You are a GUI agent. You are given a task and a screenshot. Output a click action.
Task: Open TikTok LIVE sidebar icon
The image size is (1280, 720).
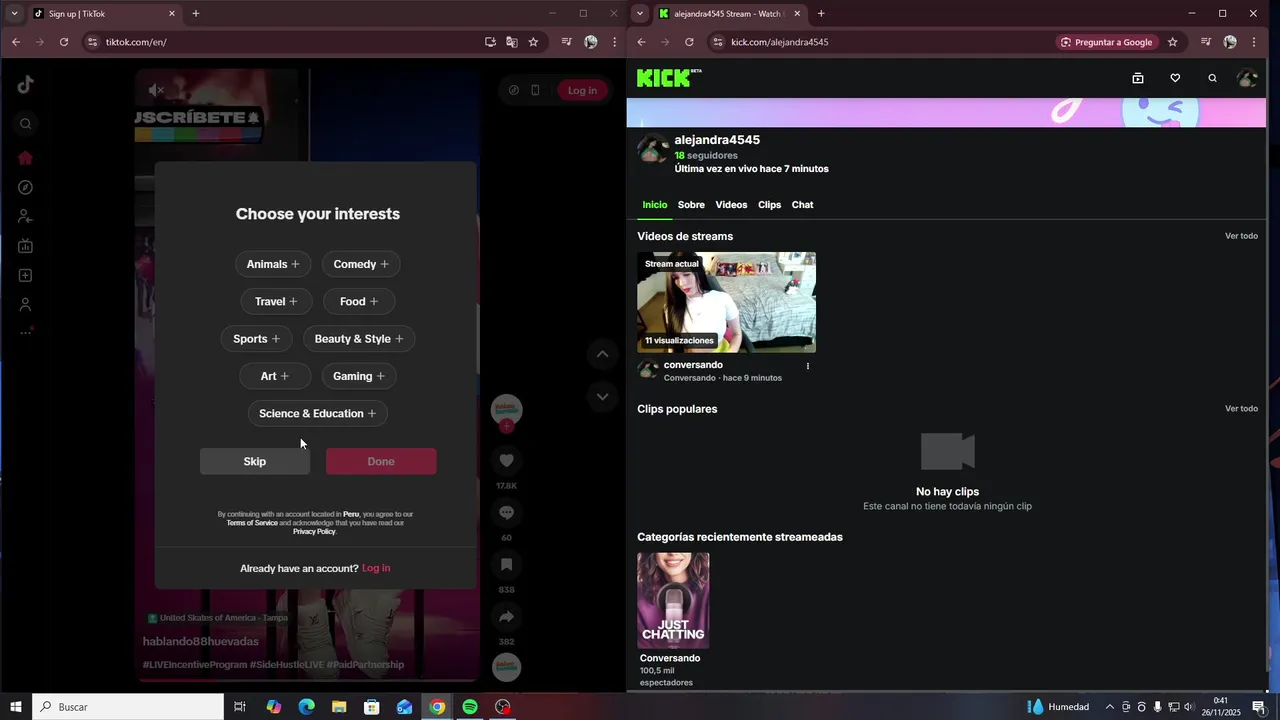pos(26,246)
